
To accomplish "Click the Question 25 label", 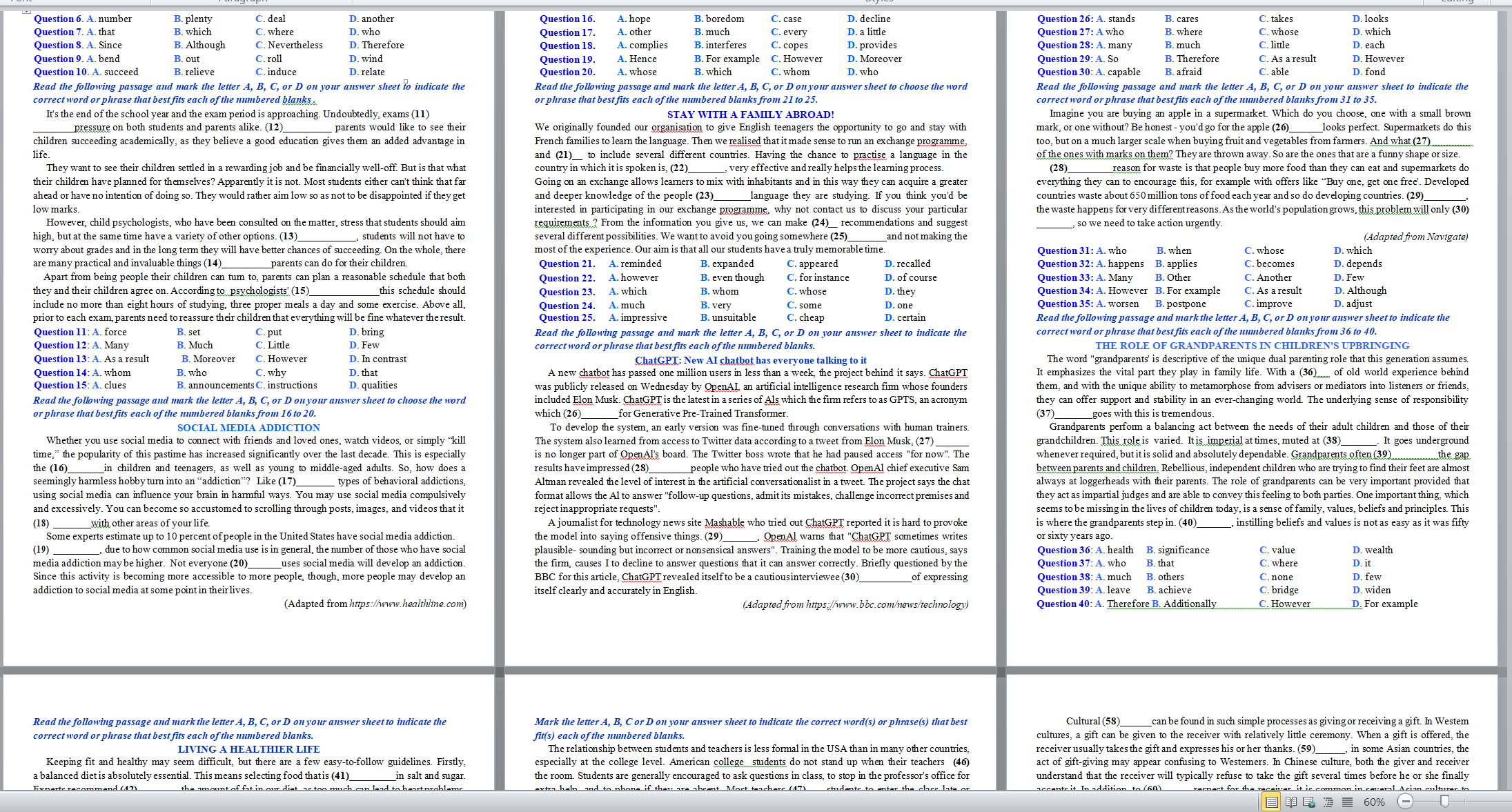I will click(567, 317).
